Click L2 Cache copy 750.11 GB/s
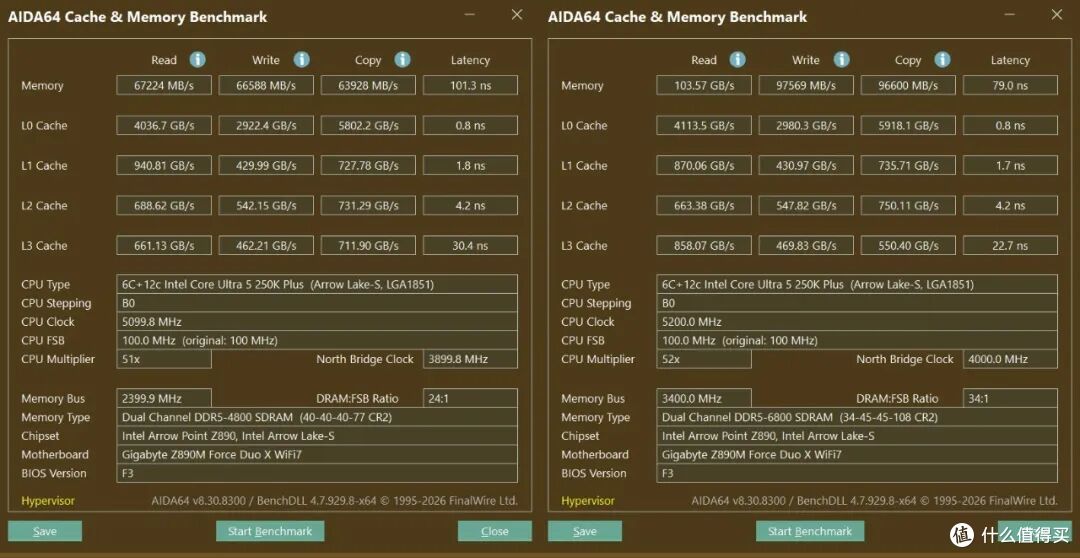 (908, 205)
